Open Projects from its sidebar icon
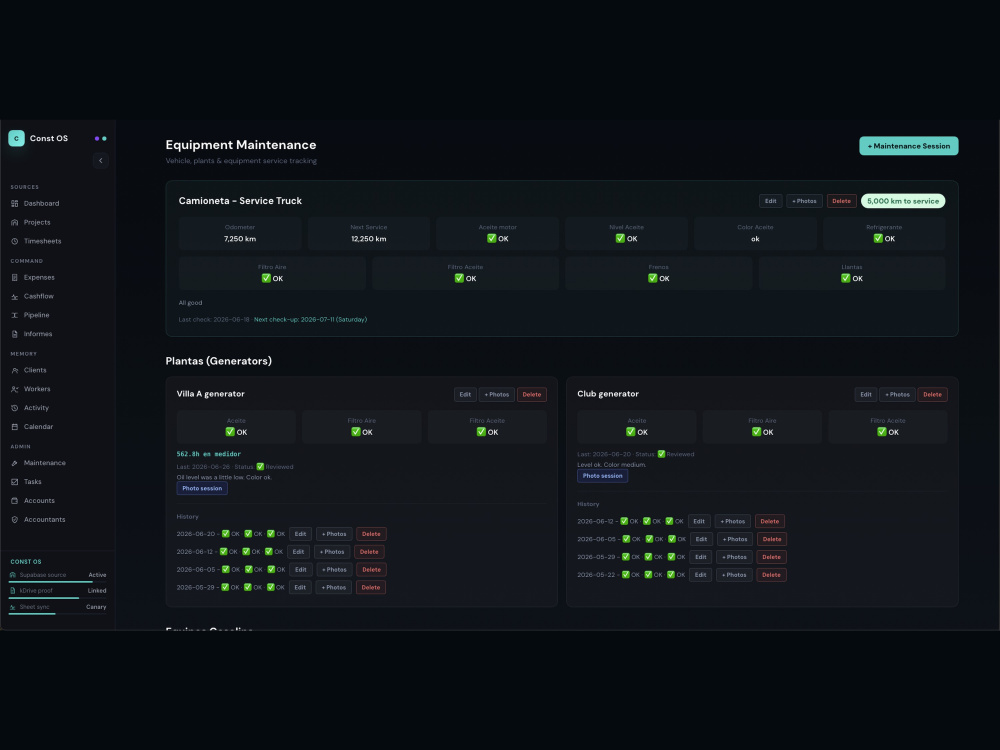 [15, 223]
